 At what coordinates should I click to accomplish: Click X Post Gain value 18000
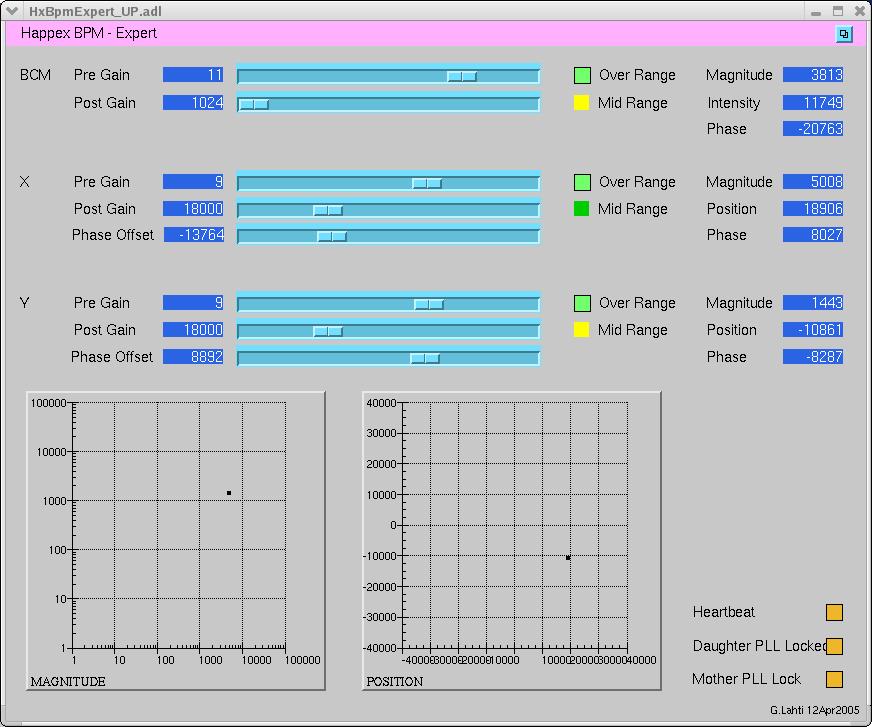[193, 209]
